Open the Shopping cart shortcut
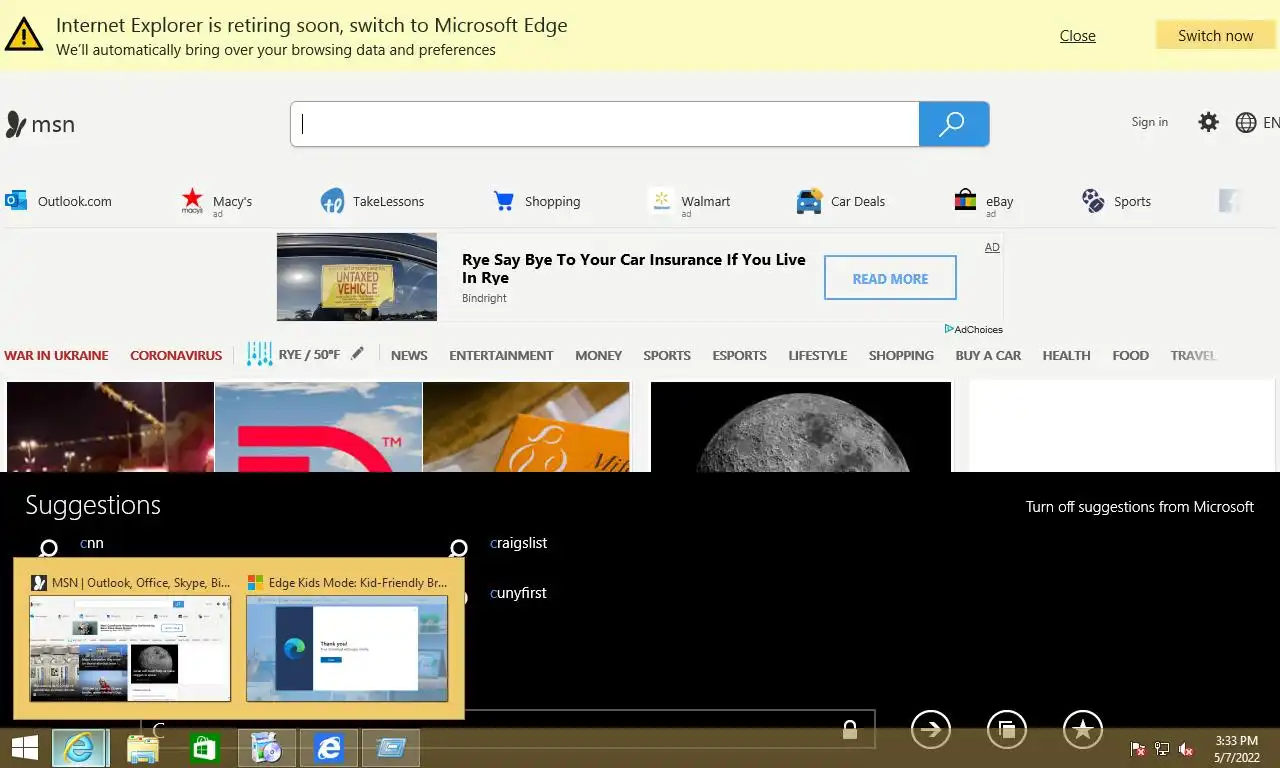The image size is (1280, 768). point(537,201)
